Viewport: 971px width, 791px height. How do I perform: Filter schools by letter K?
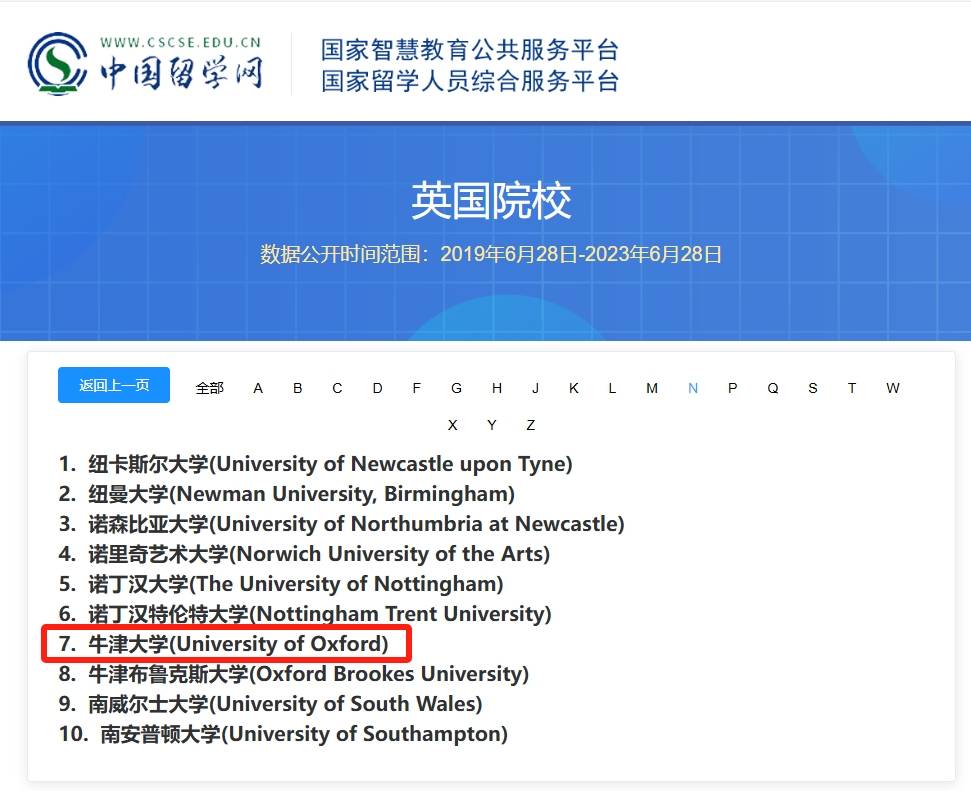coord(574,388)
